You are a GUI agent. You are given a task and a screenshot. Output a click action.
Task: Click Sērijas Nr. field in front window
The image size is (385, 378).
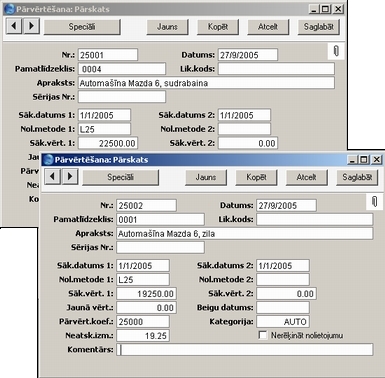(160, 247)
